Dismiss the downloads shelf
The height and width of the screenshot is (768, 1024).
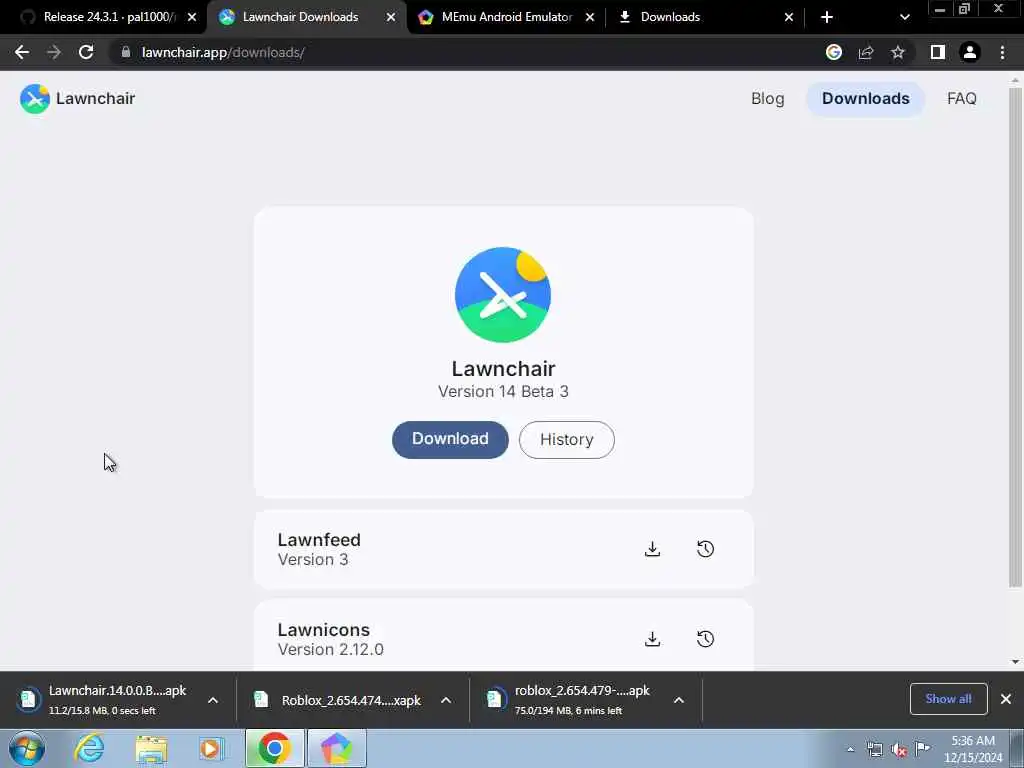coord(1006,699)
